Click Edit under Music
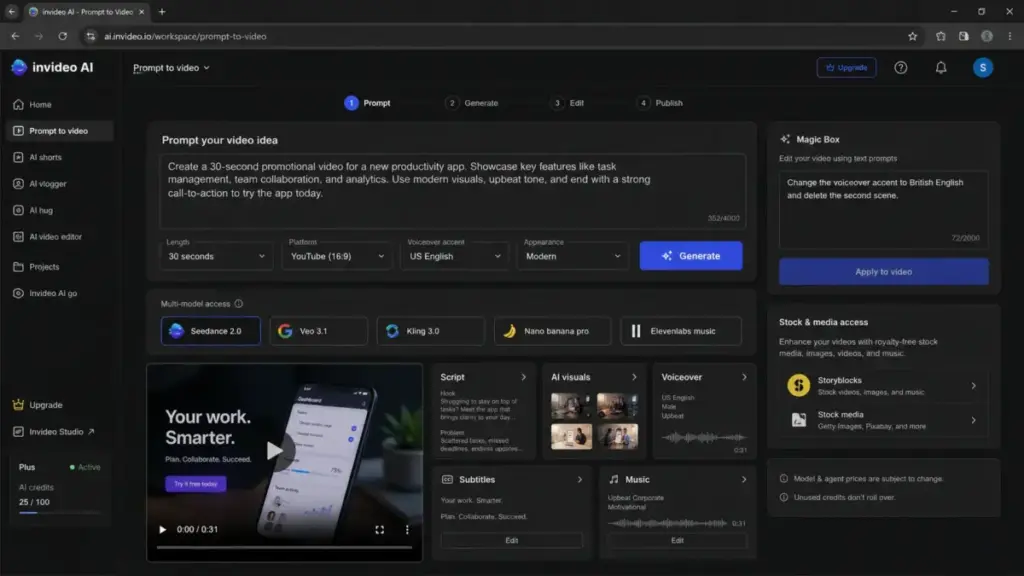Screen dimensions: 1024x576 pos(677,541)
